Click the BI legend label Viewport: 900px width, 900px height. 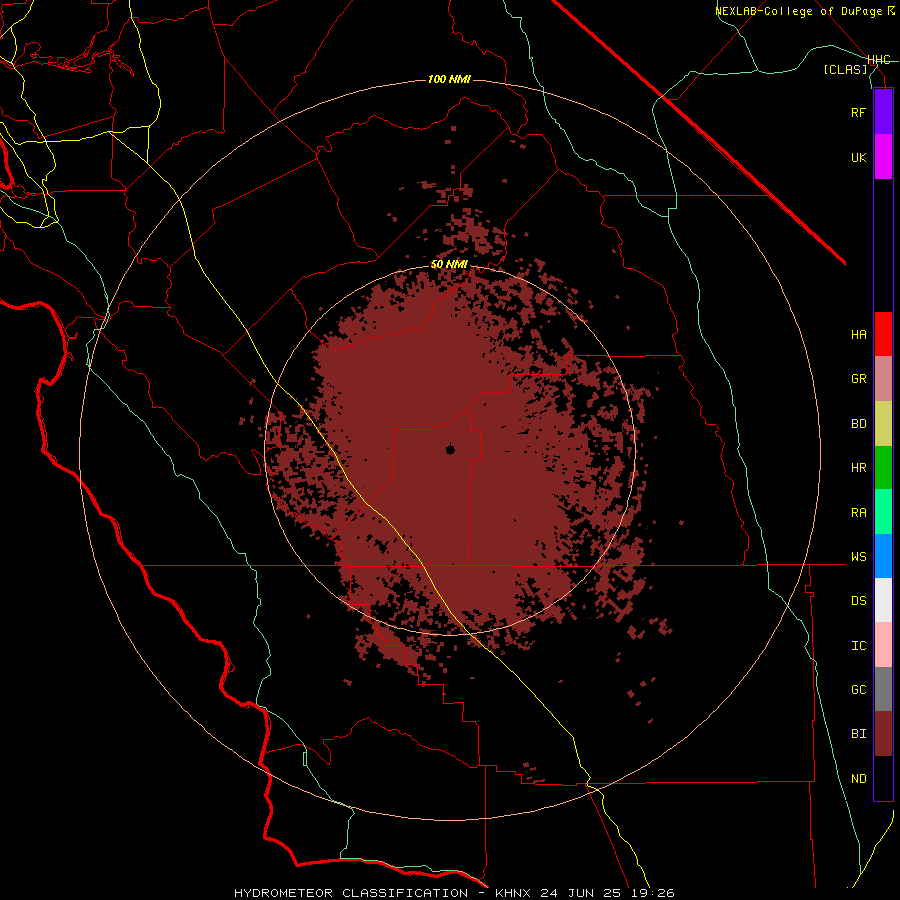click(858, 734)
